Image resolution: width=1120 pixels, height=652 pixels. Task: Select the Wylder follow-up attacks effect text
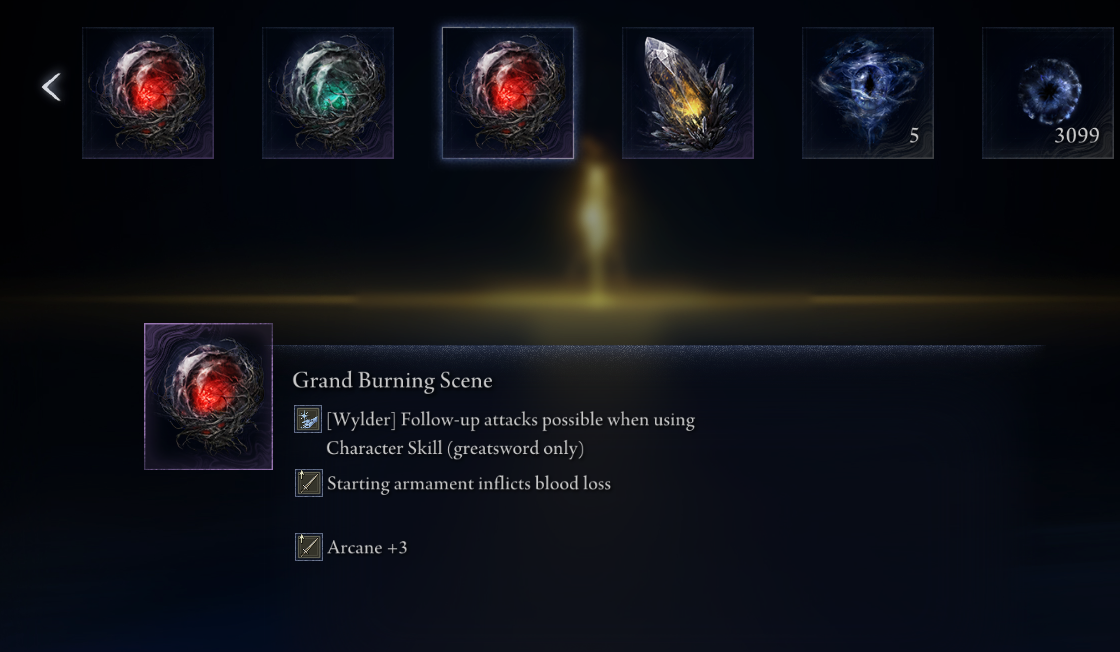pyautogui.click(x=511, y=419)
